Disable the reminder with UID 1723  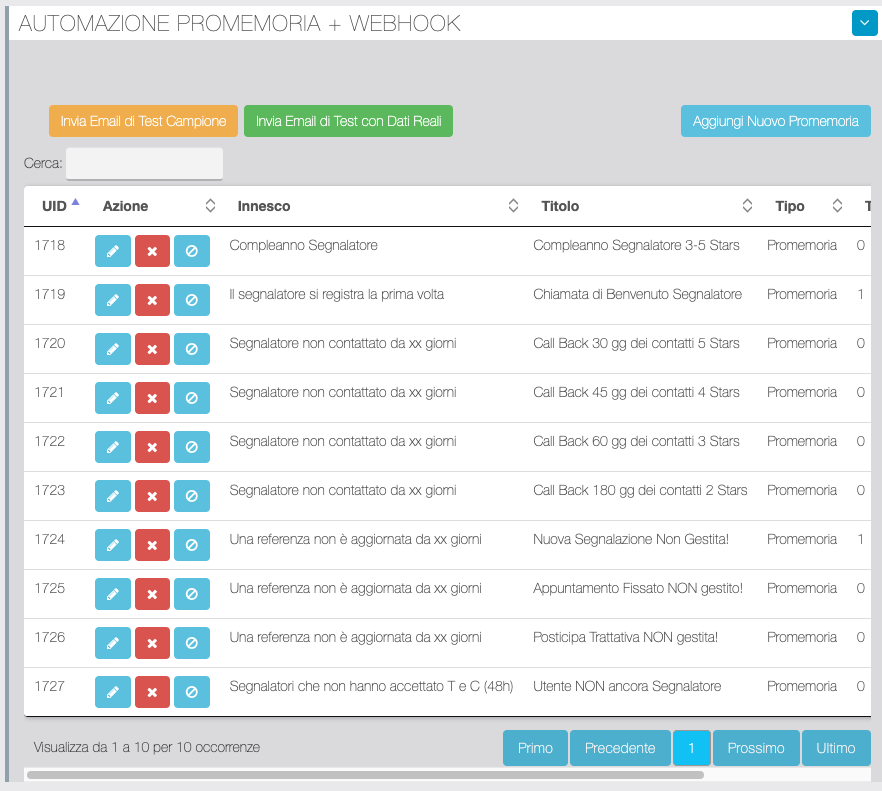coord(192,497)
